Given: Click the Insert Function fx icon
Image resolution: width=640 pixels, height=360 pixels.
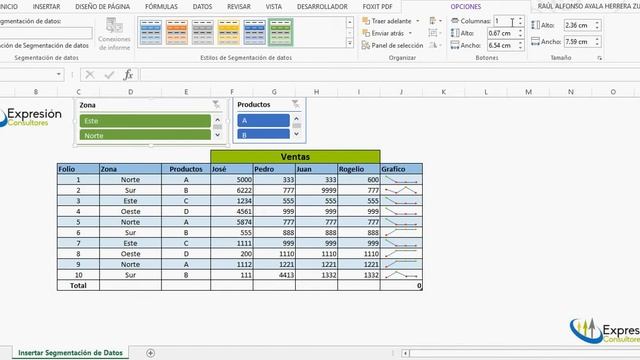Looking at the screenshot, I should [128, 75].
